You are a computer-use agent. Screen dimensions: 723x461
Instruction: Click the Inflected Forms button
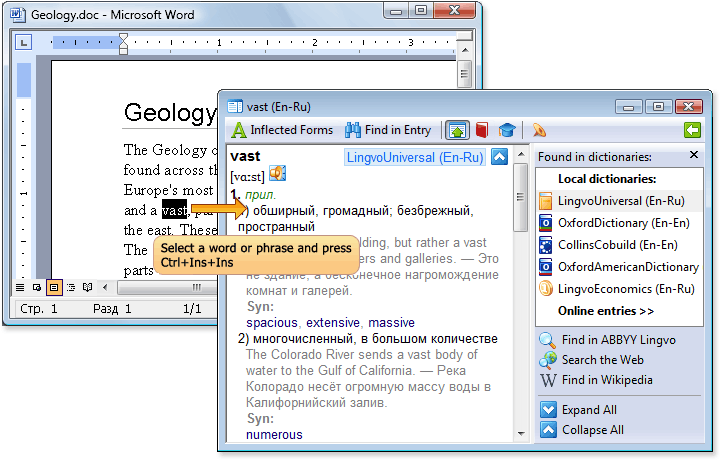point(282,130)
